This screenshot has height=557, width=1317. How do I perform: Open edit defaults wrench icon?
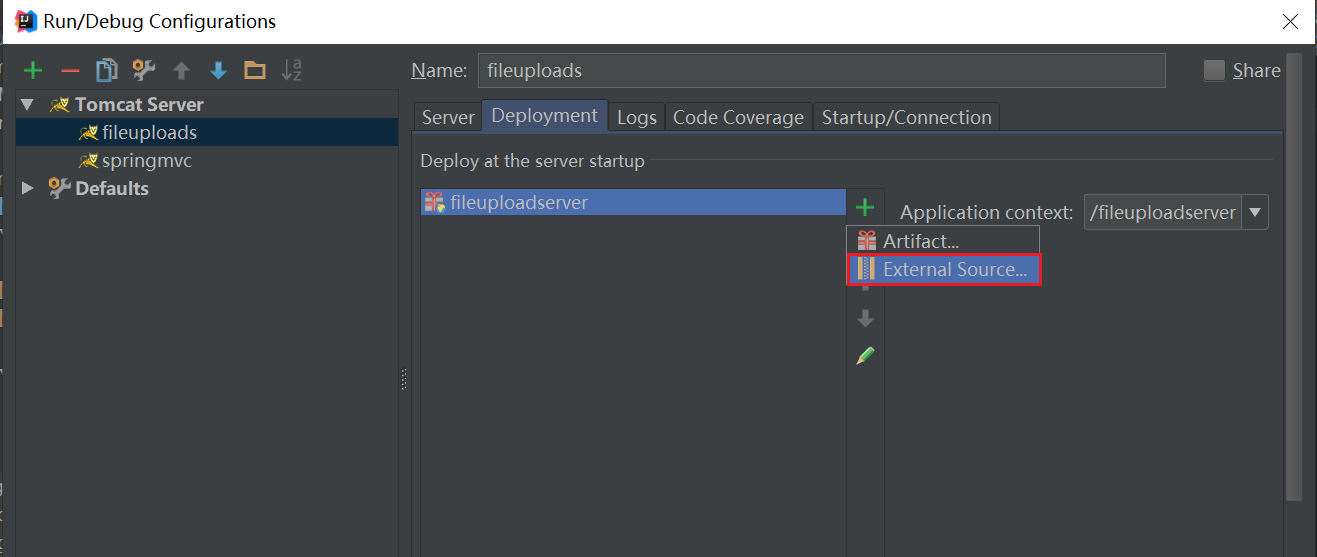[x=144, y=70]
